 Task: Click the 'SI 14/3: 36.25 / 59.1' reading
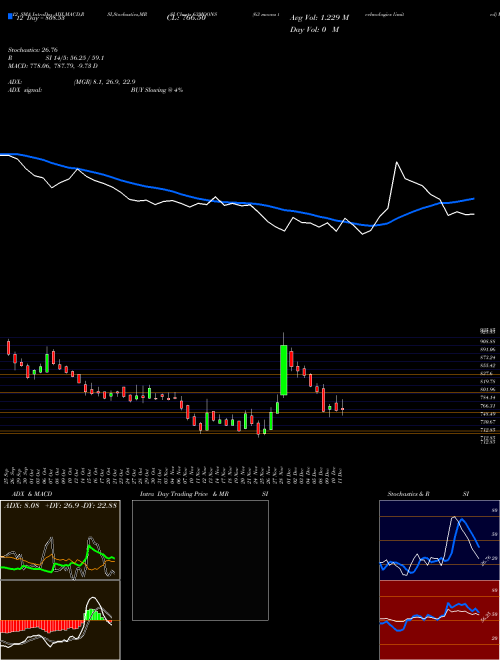[75, 58]
